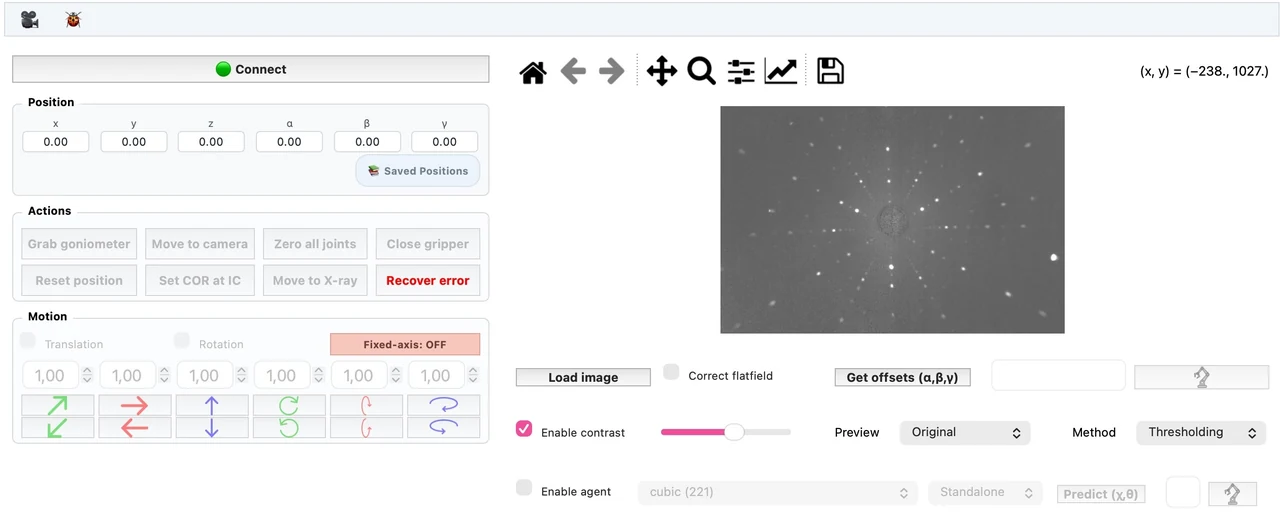
Task: Click Move to camera button
Action: tap(199, 244)
